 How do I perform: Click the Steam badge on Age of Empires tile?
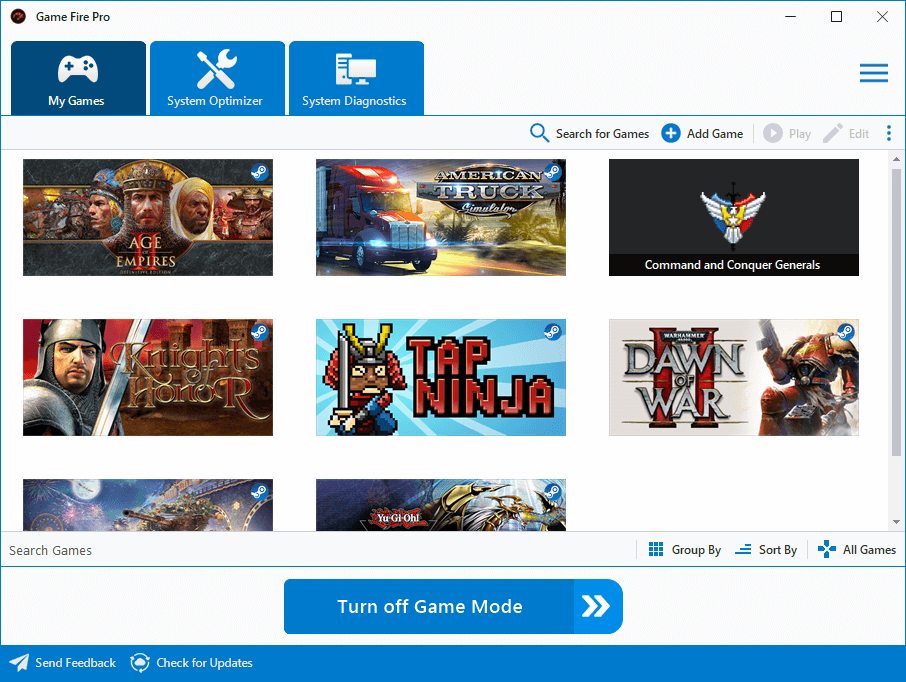(260, 172)
